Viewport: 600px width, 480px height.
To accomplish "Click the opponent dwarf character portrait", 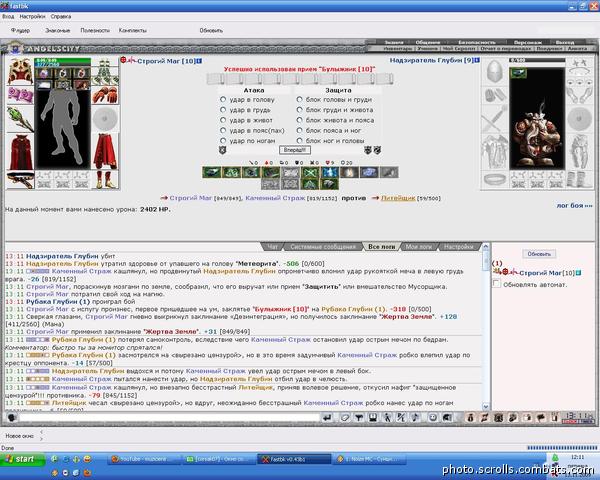I will [x=537, y=119].
